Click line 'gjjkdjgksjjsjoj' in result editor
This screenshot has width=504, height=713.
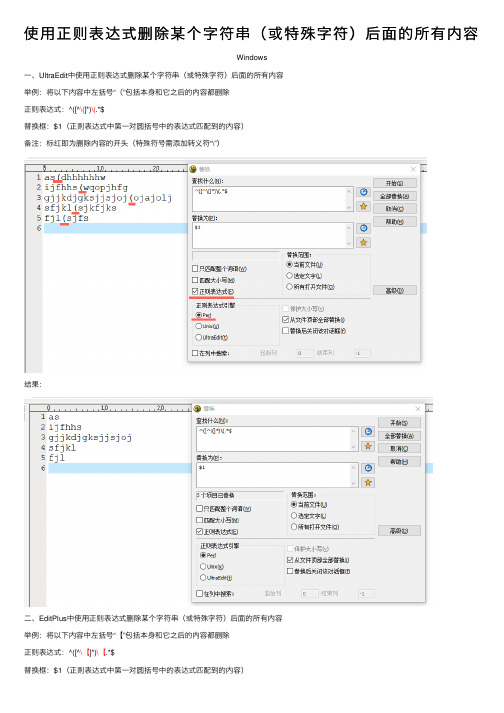[90, 437]
